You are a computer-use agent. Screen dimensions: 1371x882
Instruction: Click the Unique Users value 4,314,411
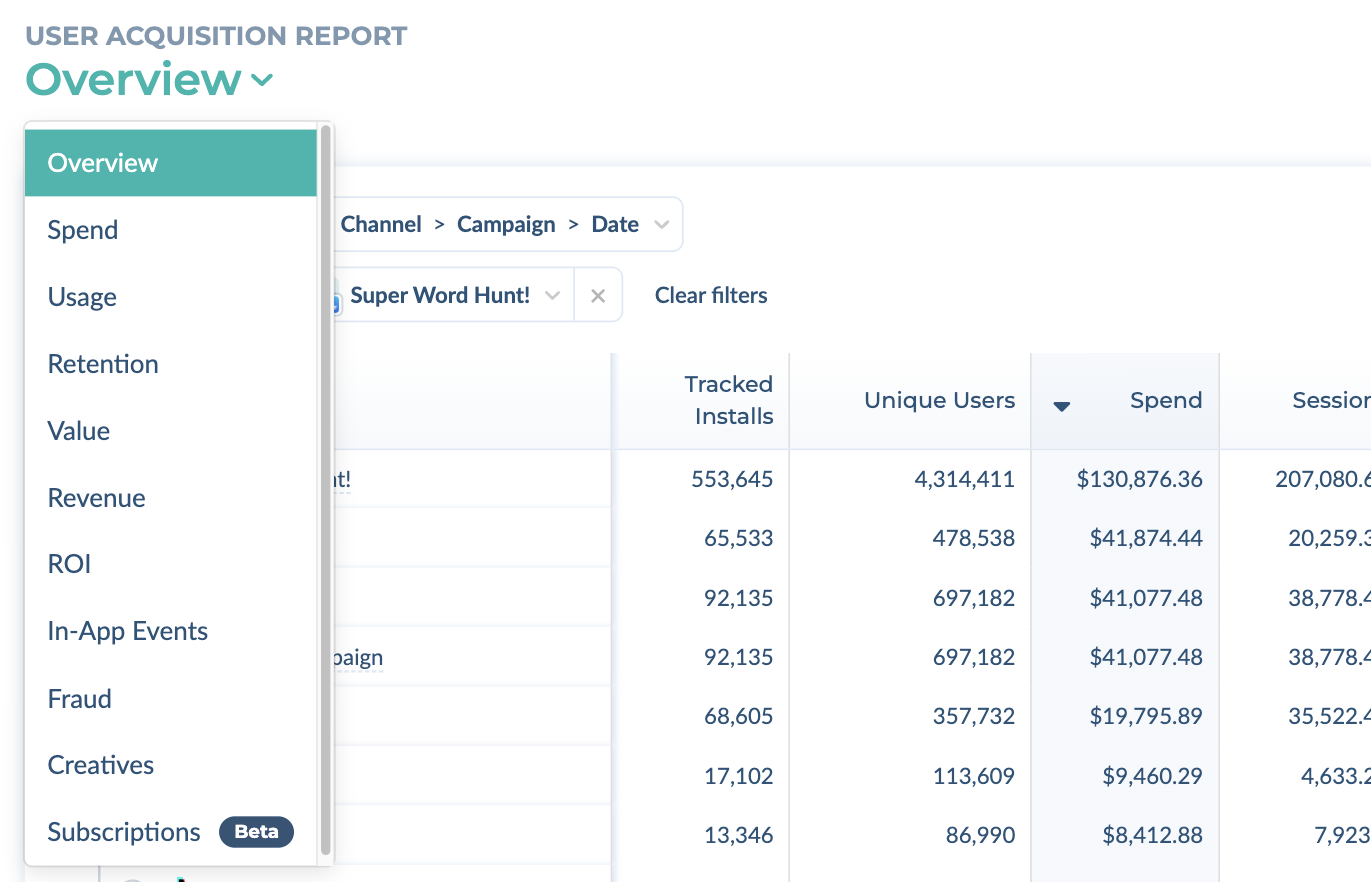click(964, 479)
